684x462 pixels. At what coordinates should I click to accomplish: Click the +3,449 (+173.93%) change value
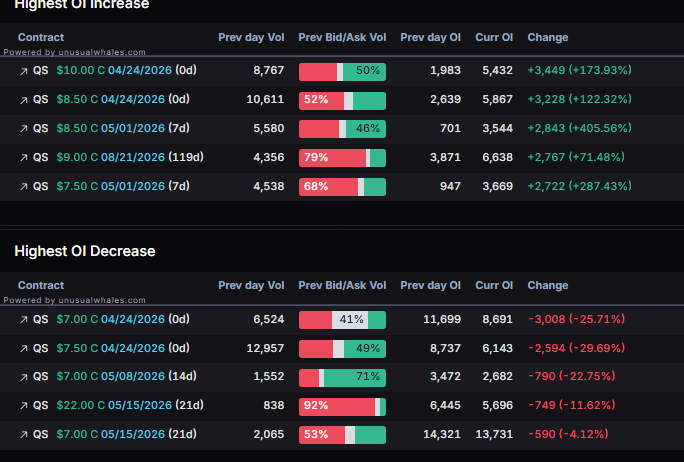pyautogui.click(x=579, y=70)
